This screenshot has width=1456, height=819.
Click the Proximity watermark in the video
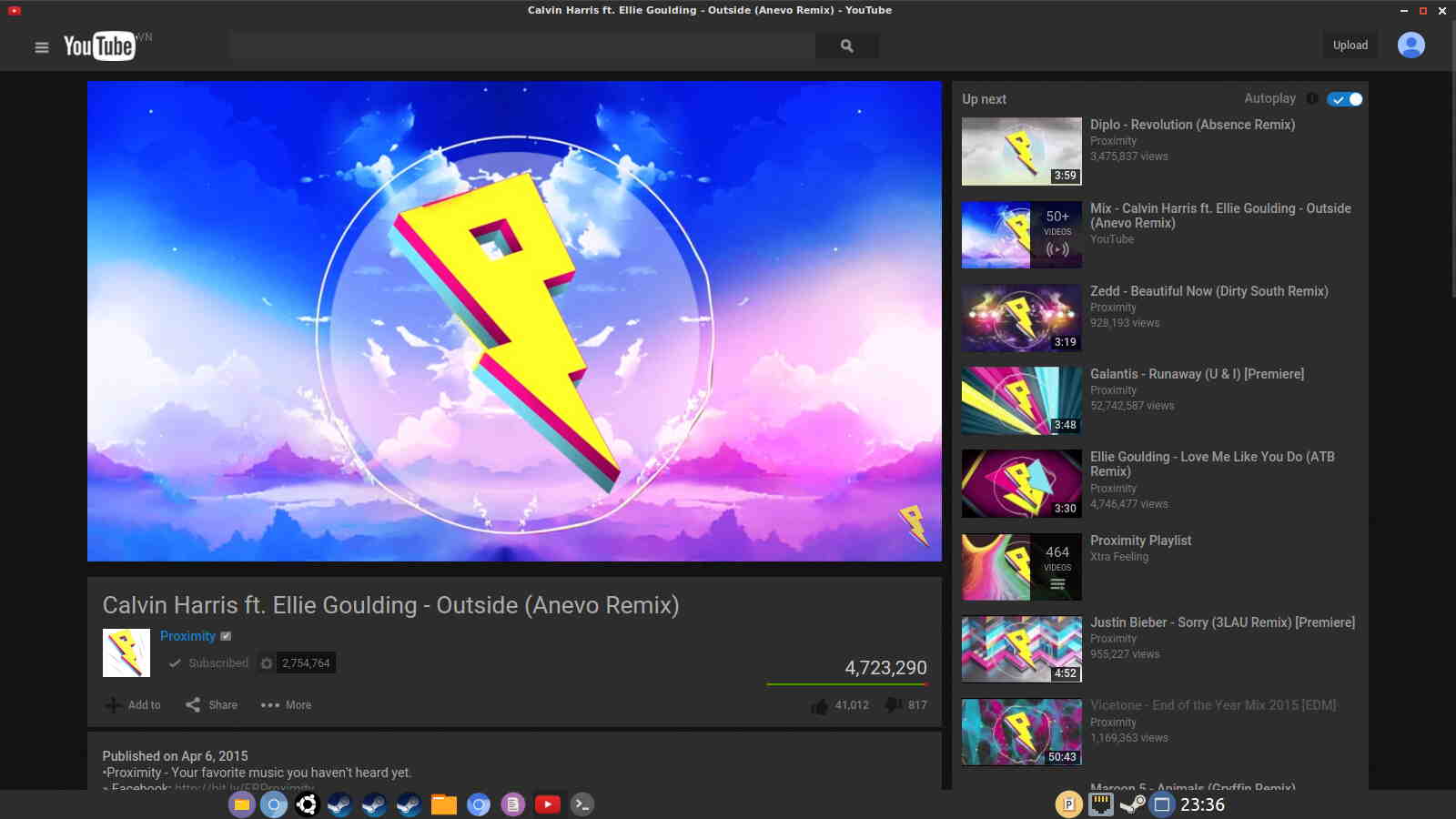pyautogui.click(x=913, y=525)
